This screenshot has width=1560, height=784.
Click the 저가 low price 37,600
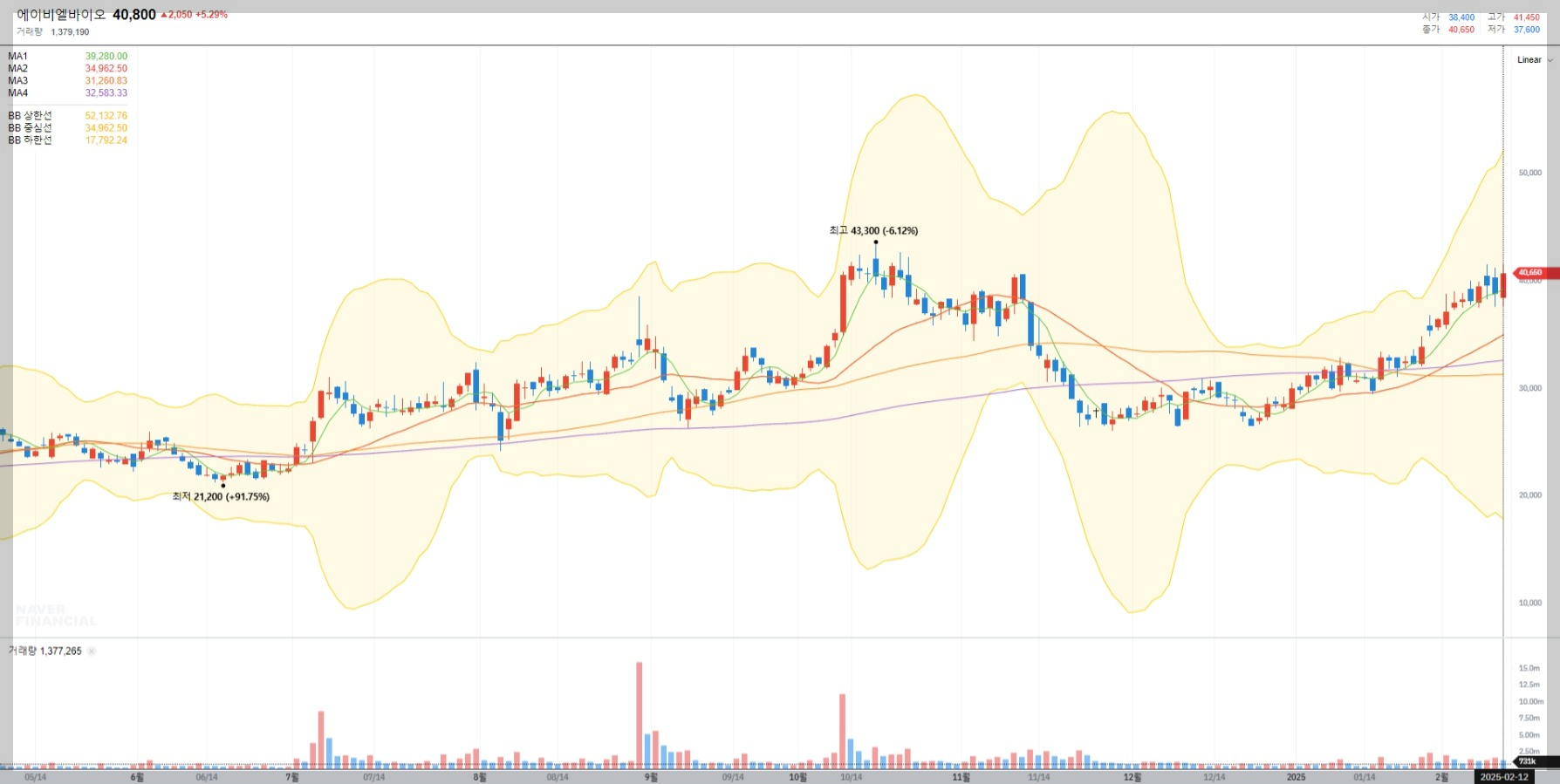point(1527,30)
